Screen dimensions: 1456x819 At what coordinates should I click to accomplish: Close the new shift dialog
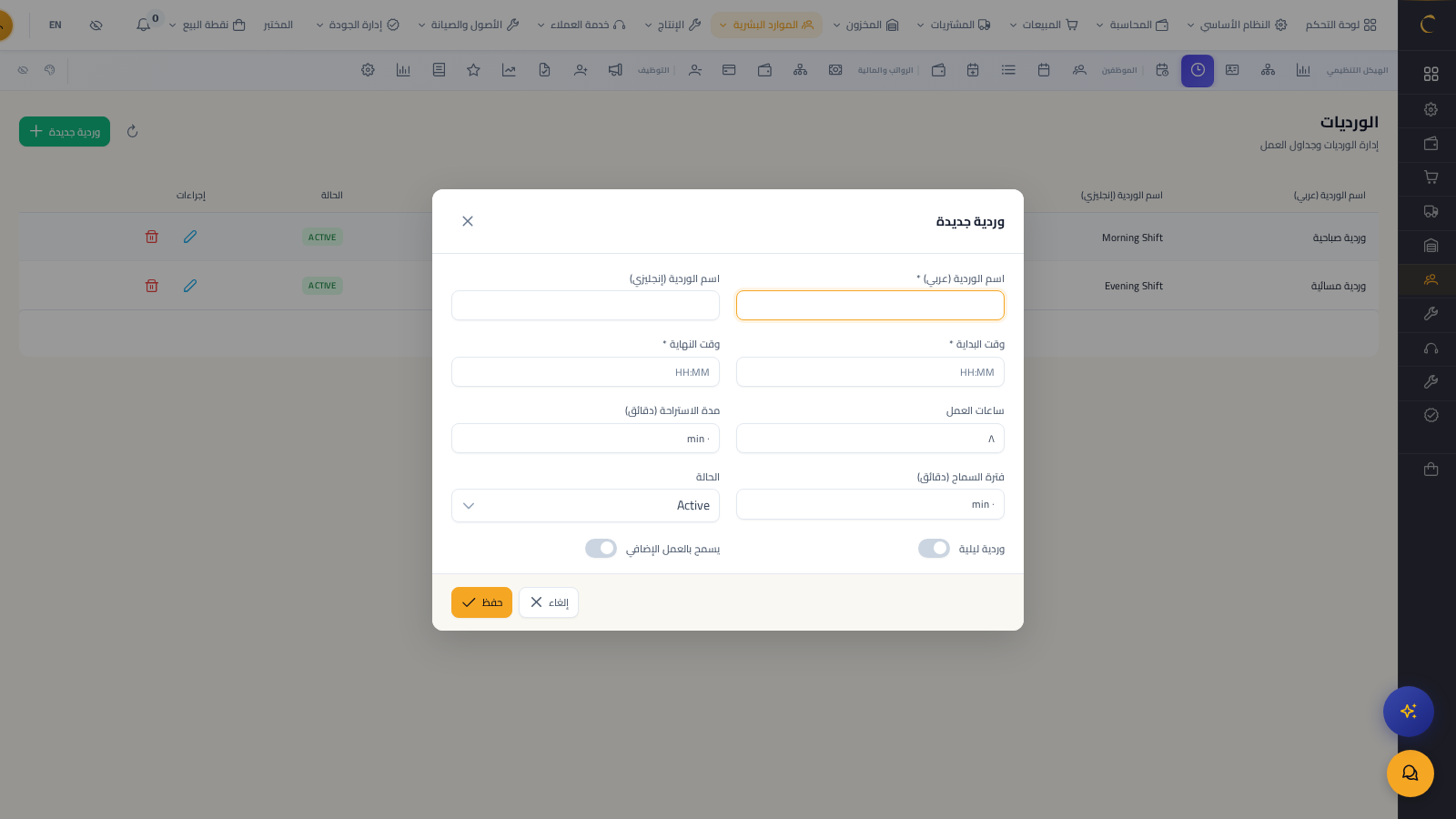[468, 221]
